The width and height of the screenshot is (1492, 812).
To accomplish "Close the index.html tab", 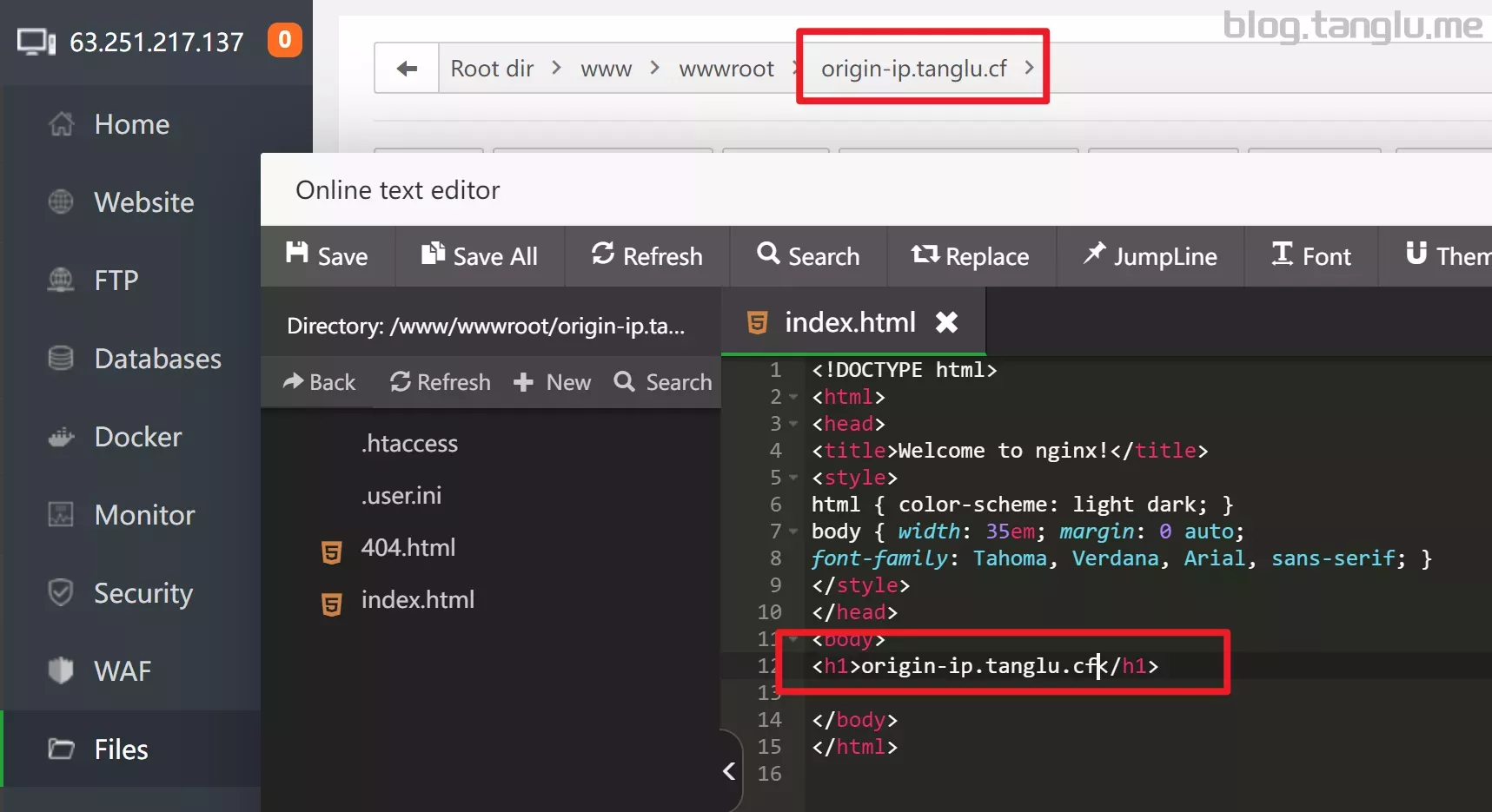I will pos(946,322).
